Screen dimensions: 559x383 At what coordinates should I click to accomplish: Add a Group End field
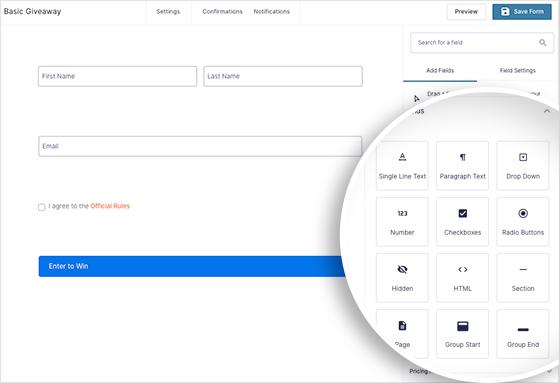click(523, 334)
